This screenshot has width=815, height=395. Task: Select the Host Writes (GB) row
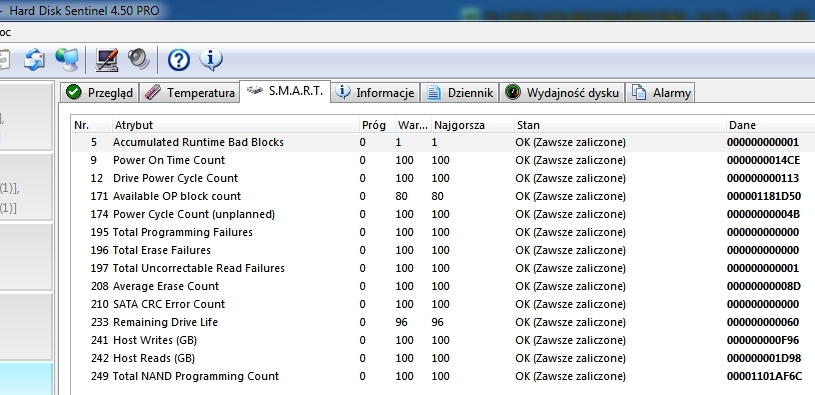(x=443, y=340)
